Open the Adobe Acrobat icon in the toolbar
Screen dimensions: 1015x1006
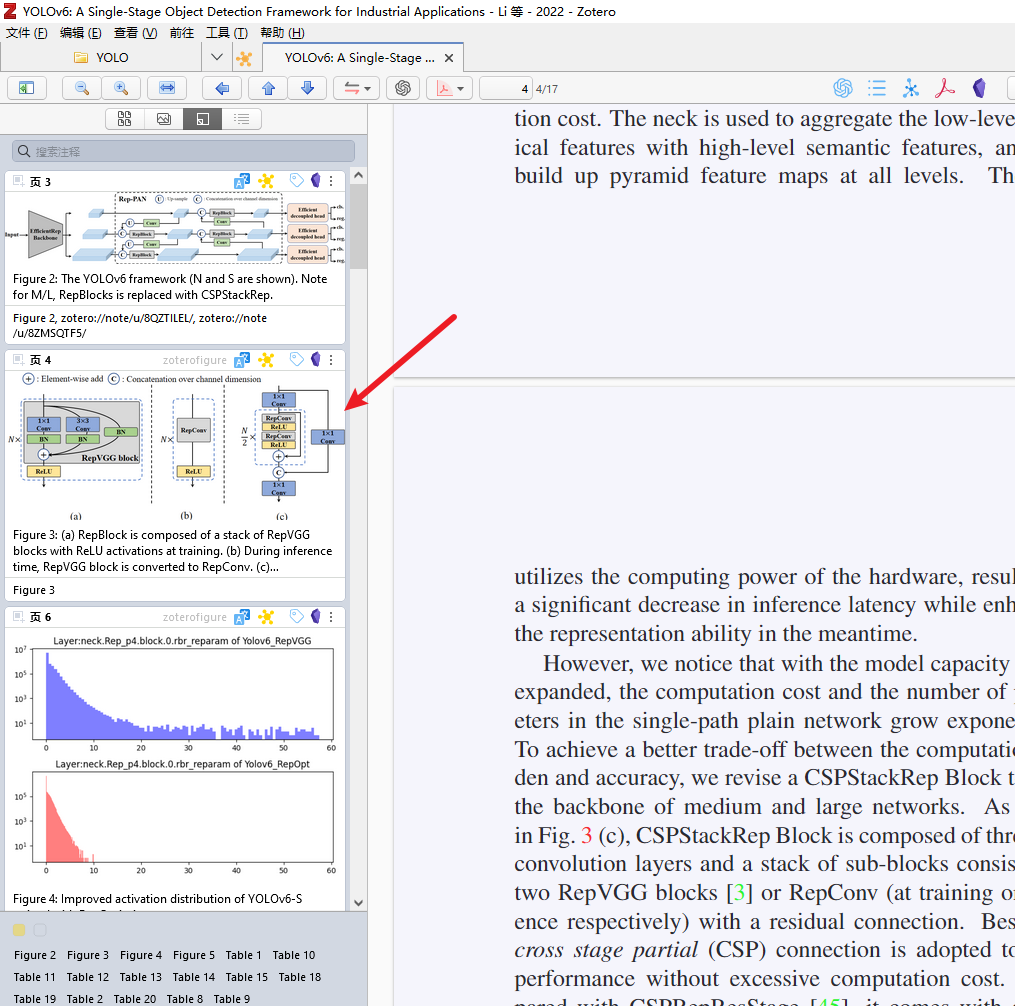point(944,88)
